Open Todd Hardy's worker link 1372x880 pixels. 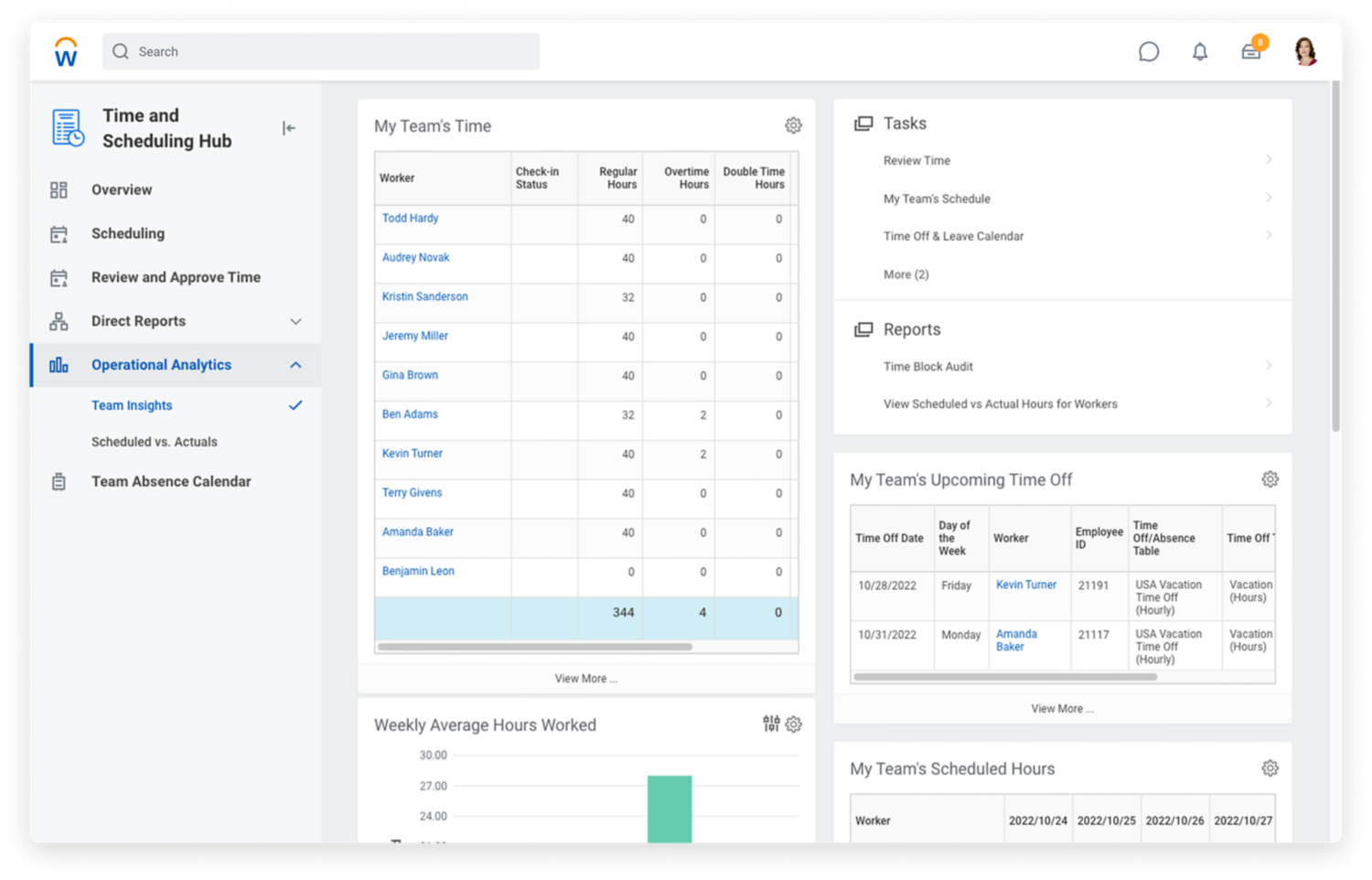tap(410, 219)
